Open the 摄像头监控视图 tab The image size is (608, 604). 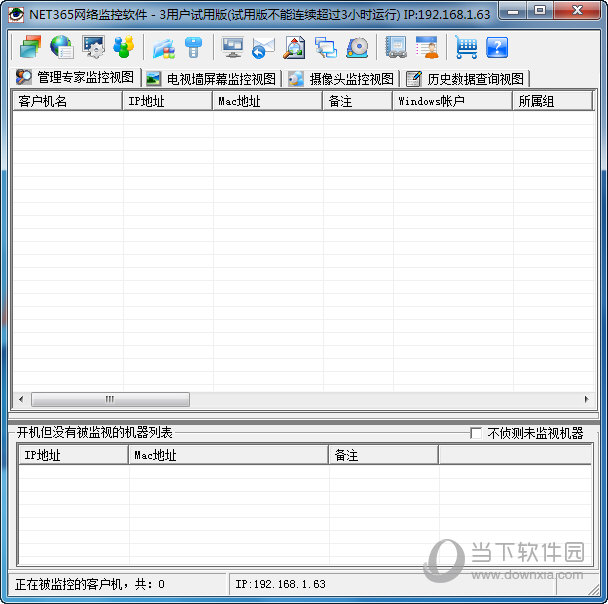tap(341, 79)
